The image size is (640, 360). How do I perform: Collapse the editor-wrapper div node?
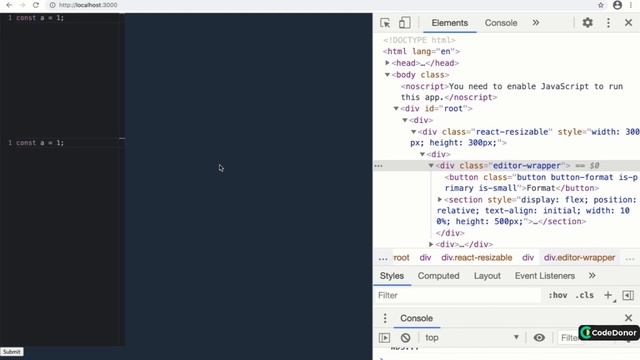431,166
